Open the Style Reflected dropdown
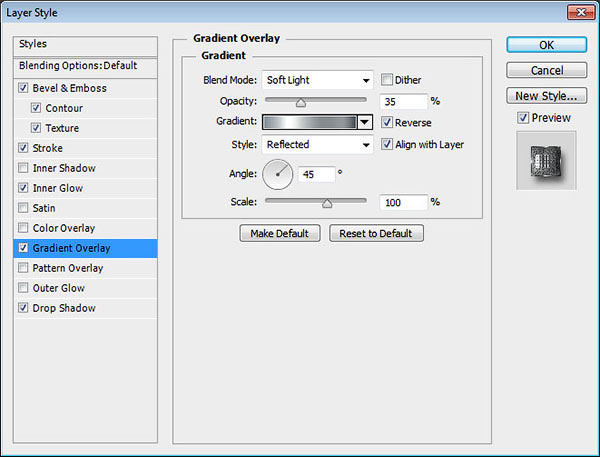 click(317, 144)
